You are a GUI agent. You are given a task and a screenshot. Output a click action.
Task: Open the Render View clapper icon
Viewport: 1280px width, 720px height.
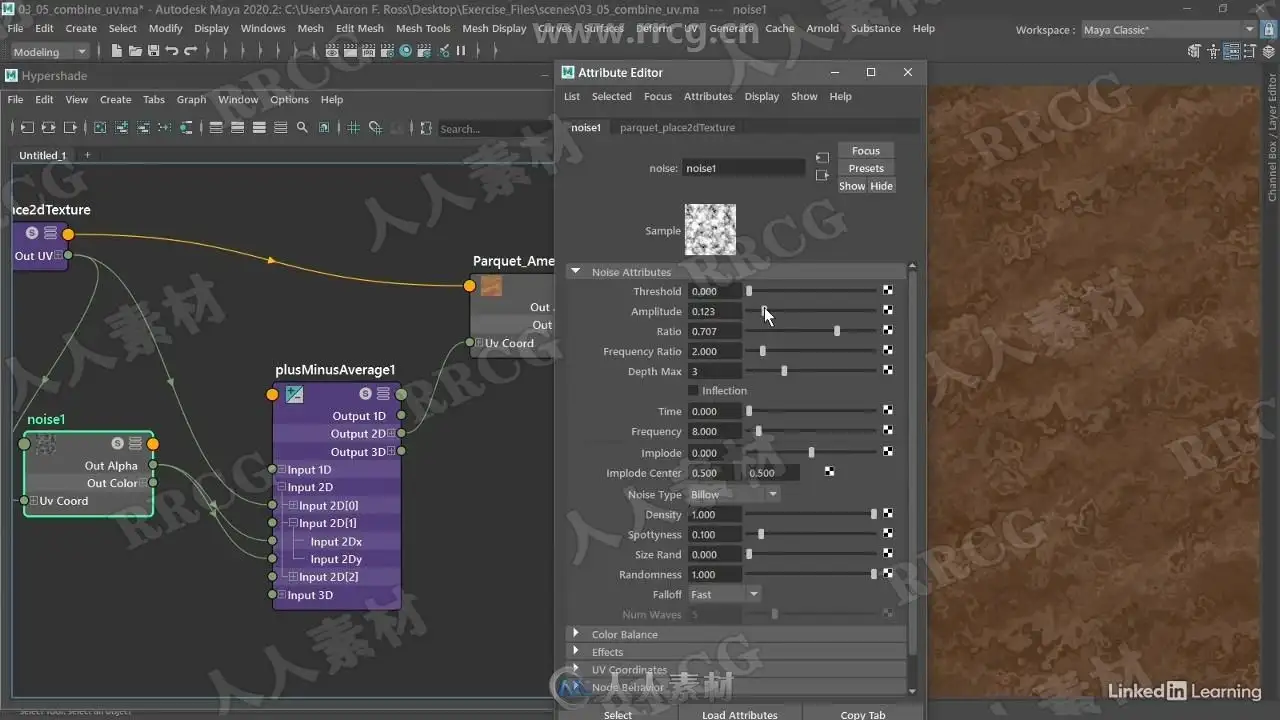point(332,50)
